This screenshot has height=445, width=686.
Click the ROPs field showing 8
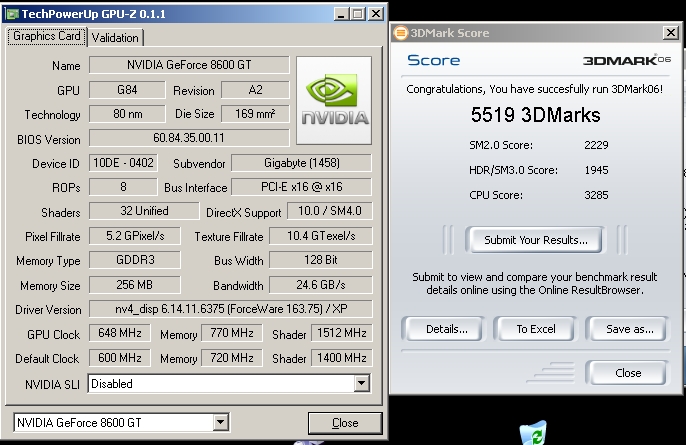tap(123, 187)
